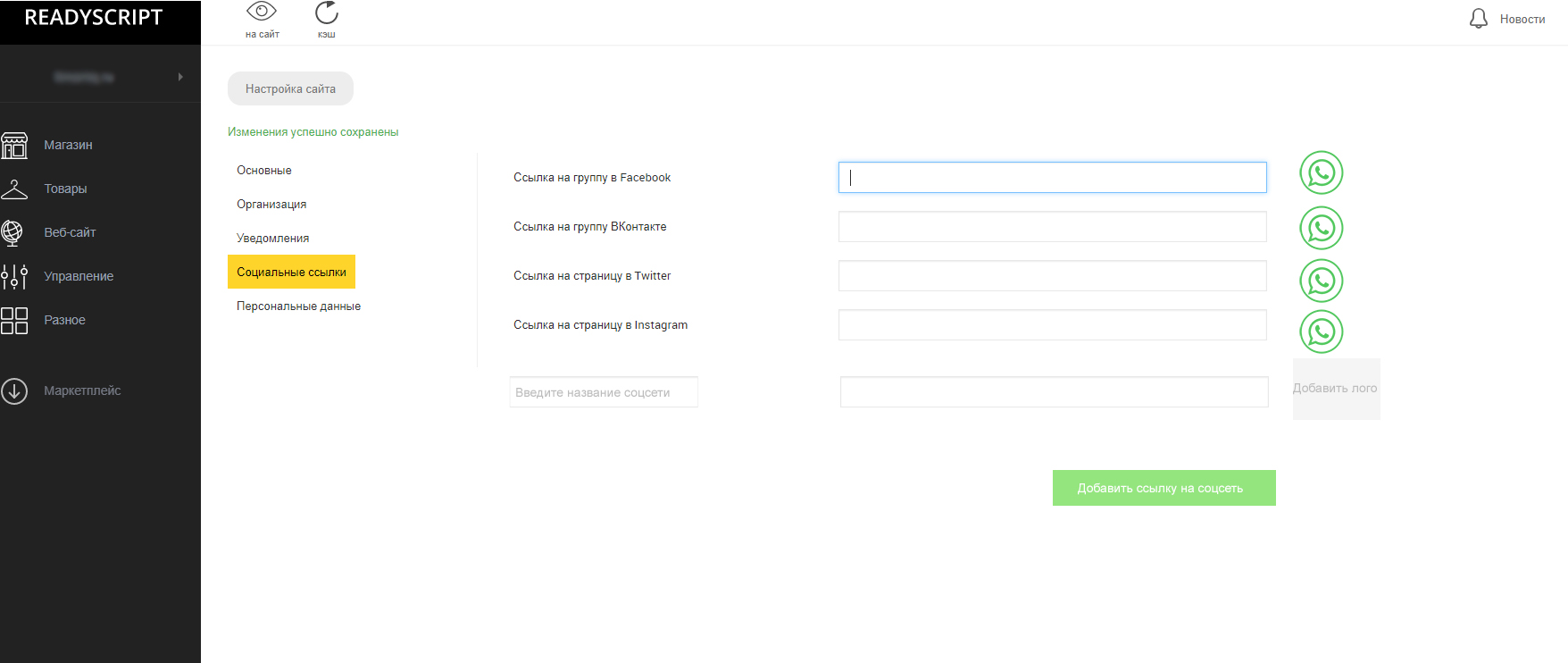The height and width of the screenshot is (663, 1568).
Task: Focus the social network name input field
Action: pyautogui.click(x=604, y=392)
